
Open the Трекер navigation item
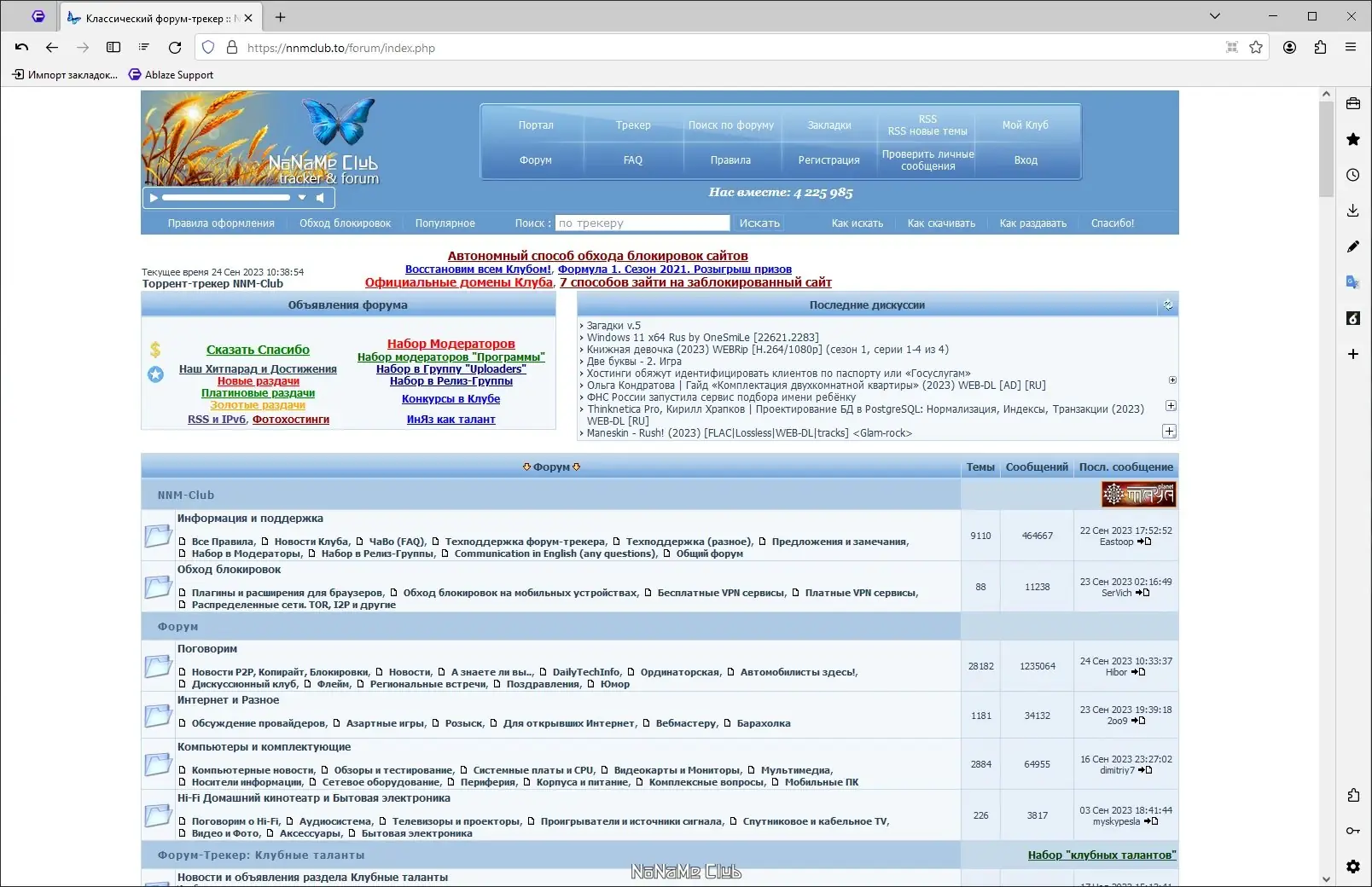(633, 125)
